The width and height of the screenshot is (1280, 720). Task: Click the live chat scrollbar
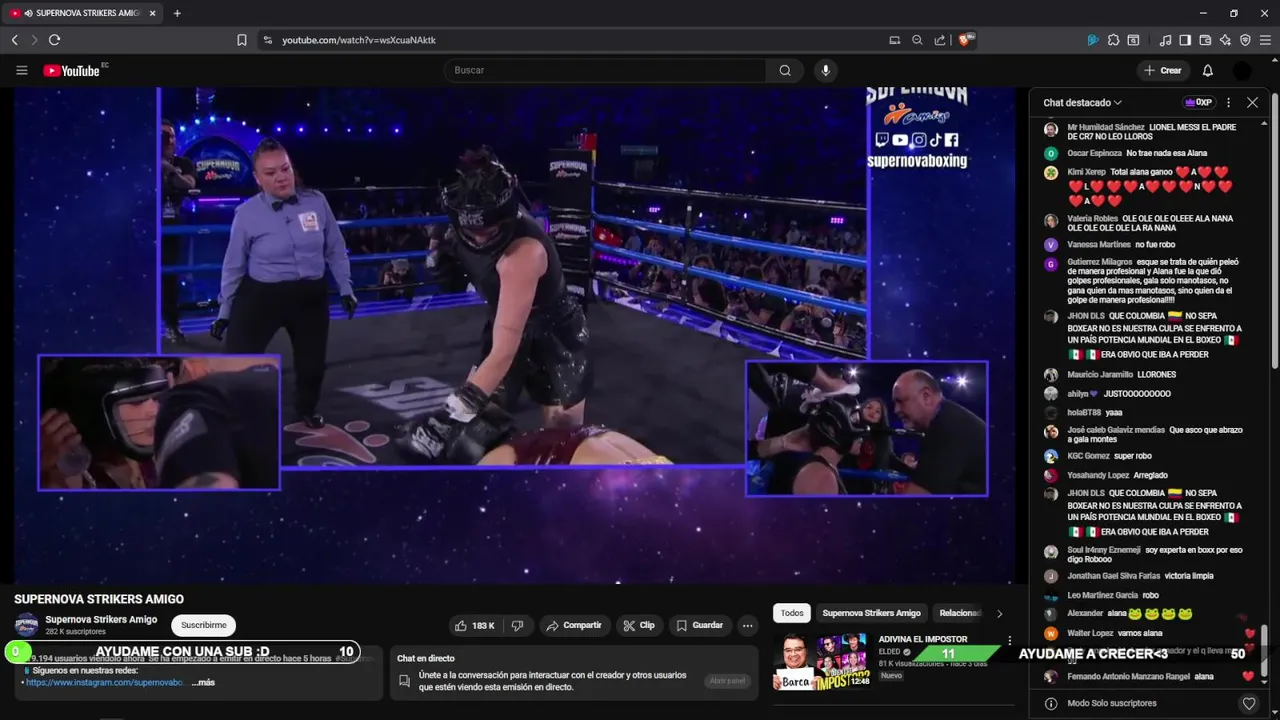point(1265,650)
